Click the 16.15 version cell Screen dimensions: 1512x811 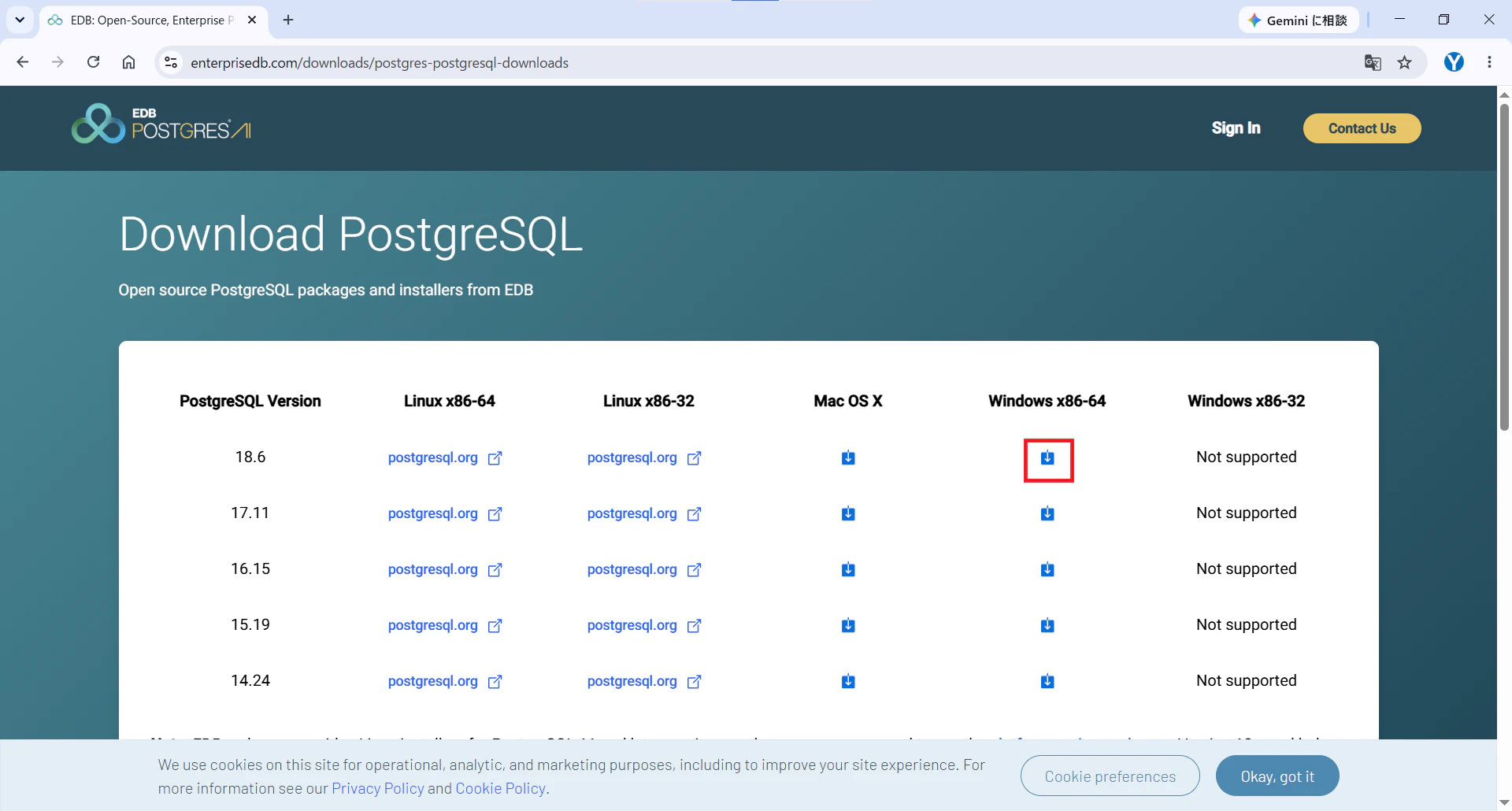click(x=250, y=568)
